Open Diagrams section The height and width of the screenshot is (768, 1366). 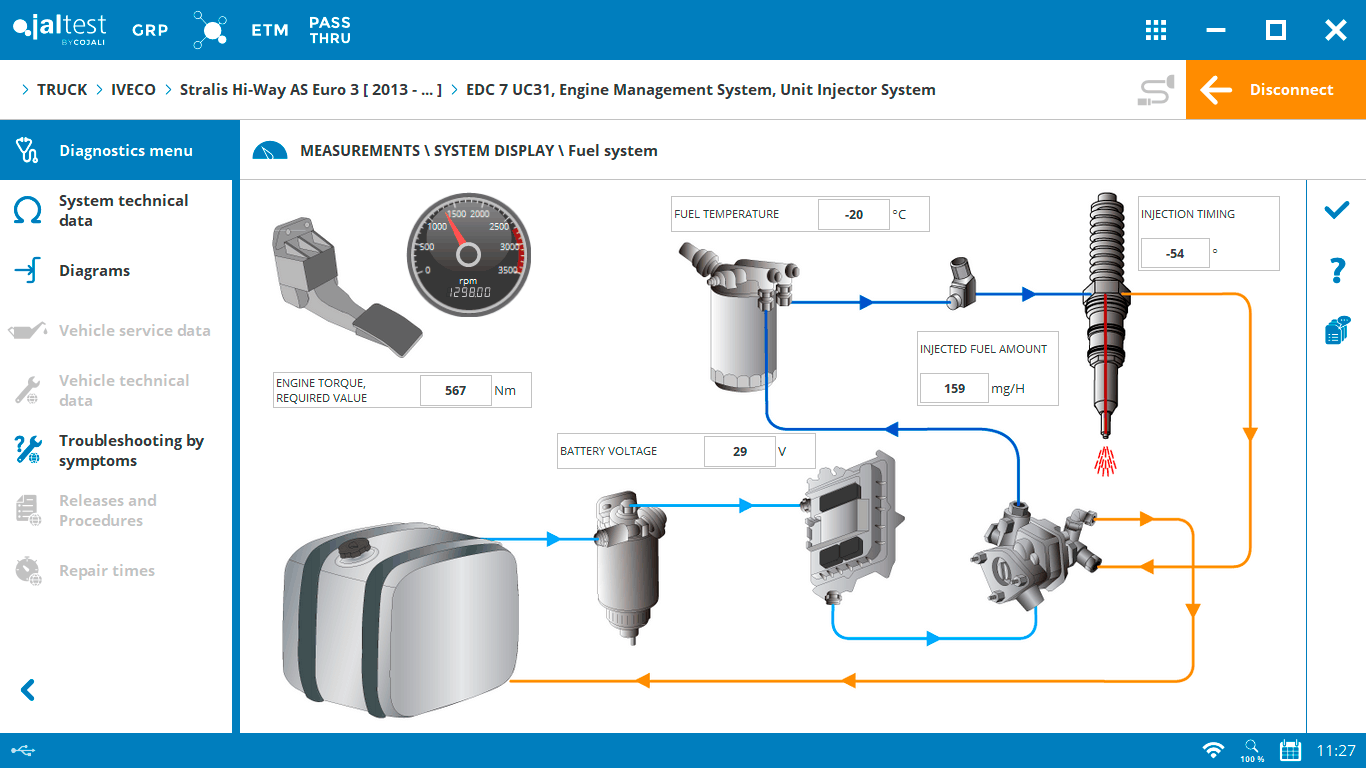pos(94,271)
